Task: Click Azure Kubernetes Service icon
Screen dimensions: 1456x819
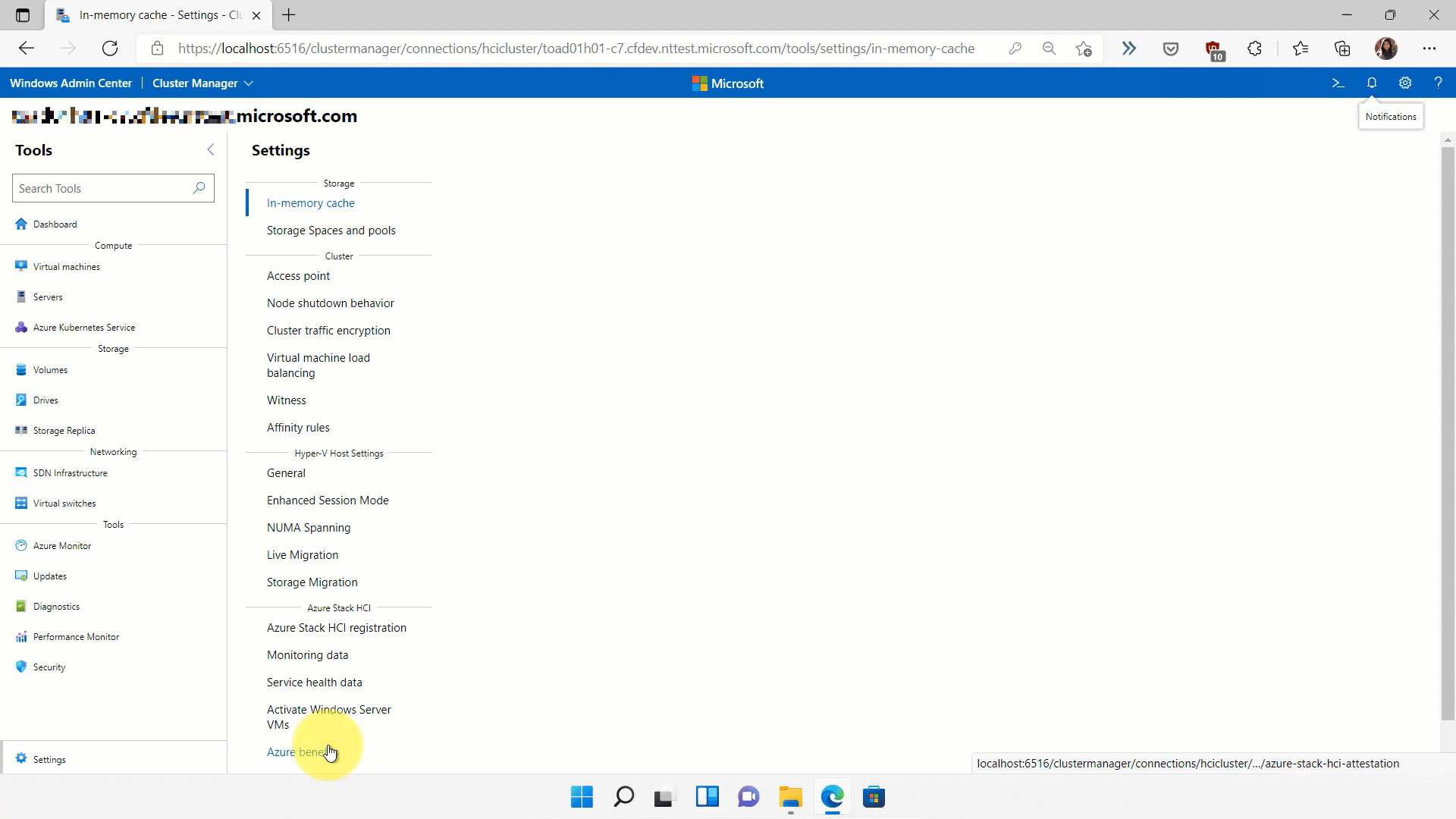Action: pyautogui.click(x=21, y=327)
